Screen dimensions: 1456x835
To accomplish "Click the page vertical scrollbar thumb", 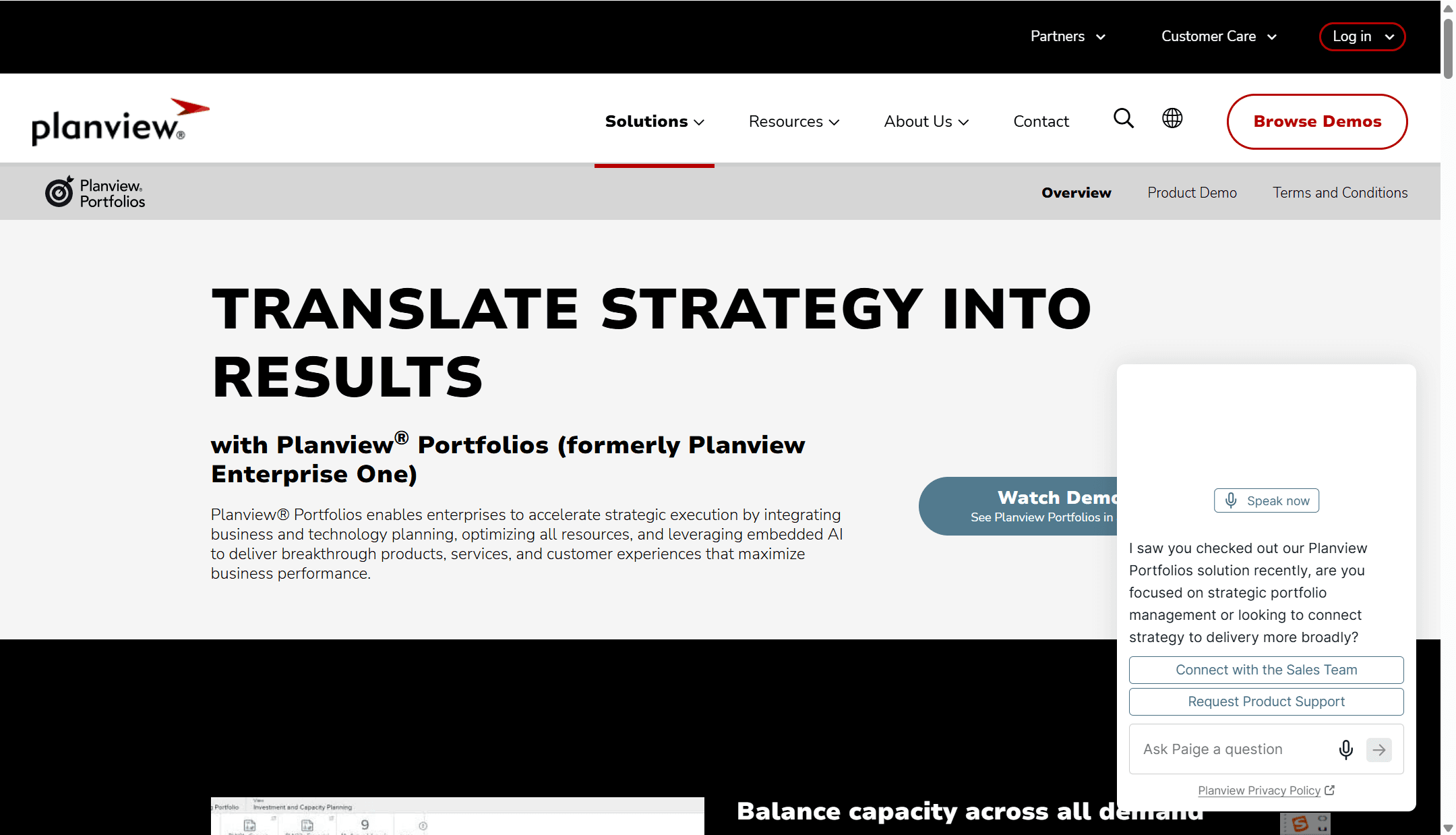I will click(x=1448, y=49).
